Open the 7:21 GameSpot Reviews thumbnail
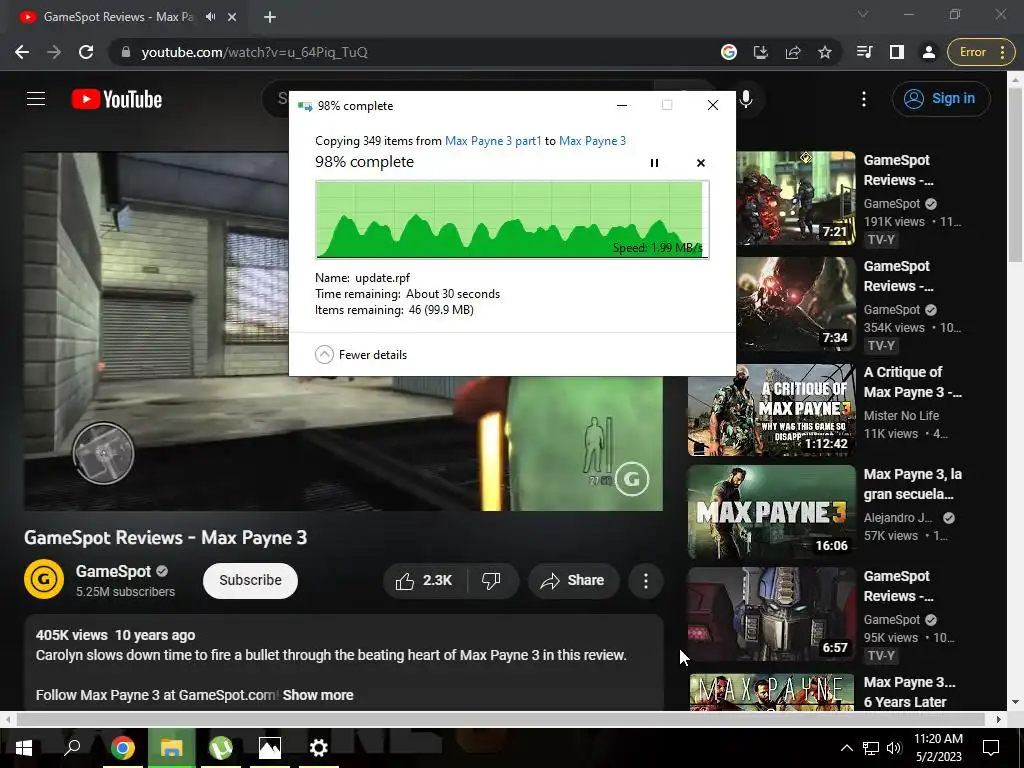Image resolution: width=1024 pixels, height=768 pixels. tap(796, 198)
